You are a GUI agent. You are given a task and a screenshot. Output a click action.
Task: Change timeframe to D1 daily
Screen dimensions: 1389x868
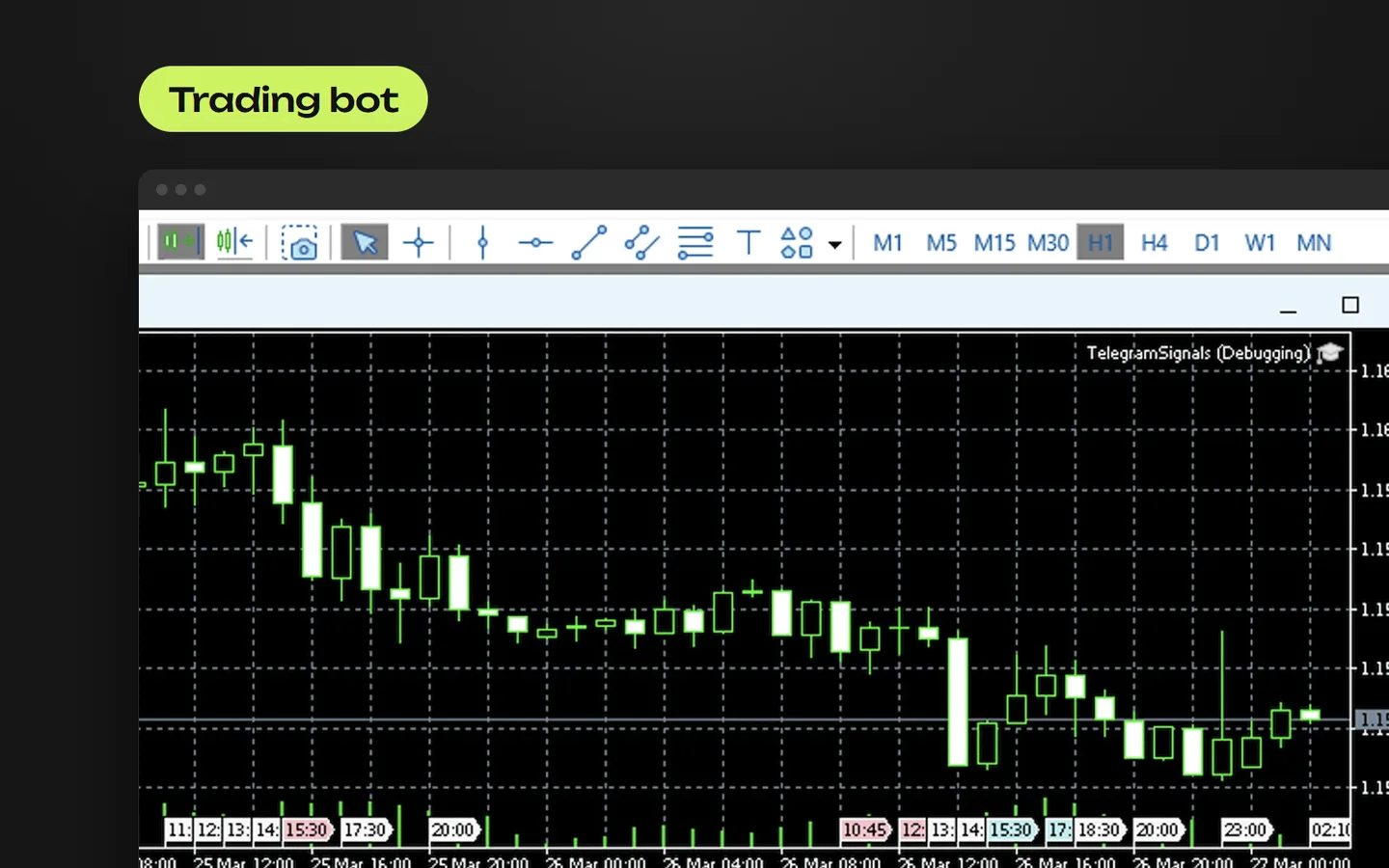[x=1207, y=243]
